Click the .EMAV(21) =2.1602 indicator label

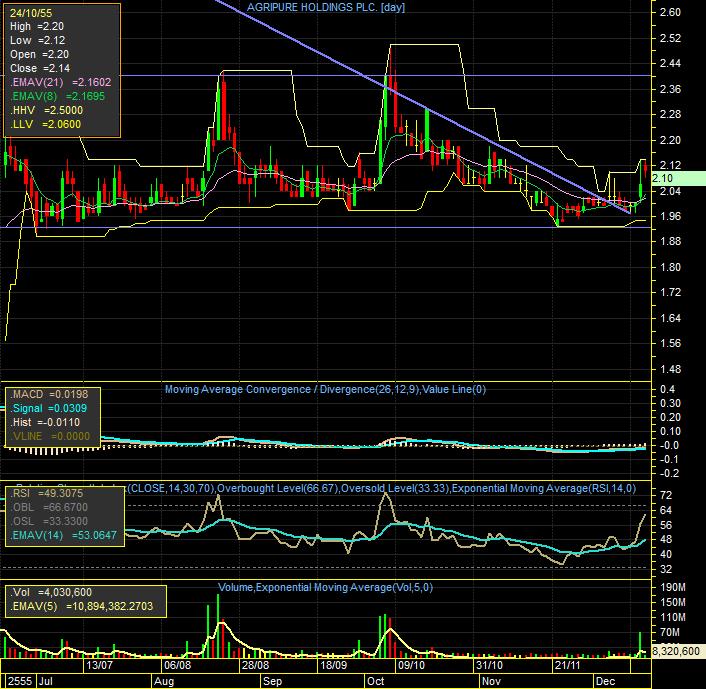click(60, 82)
